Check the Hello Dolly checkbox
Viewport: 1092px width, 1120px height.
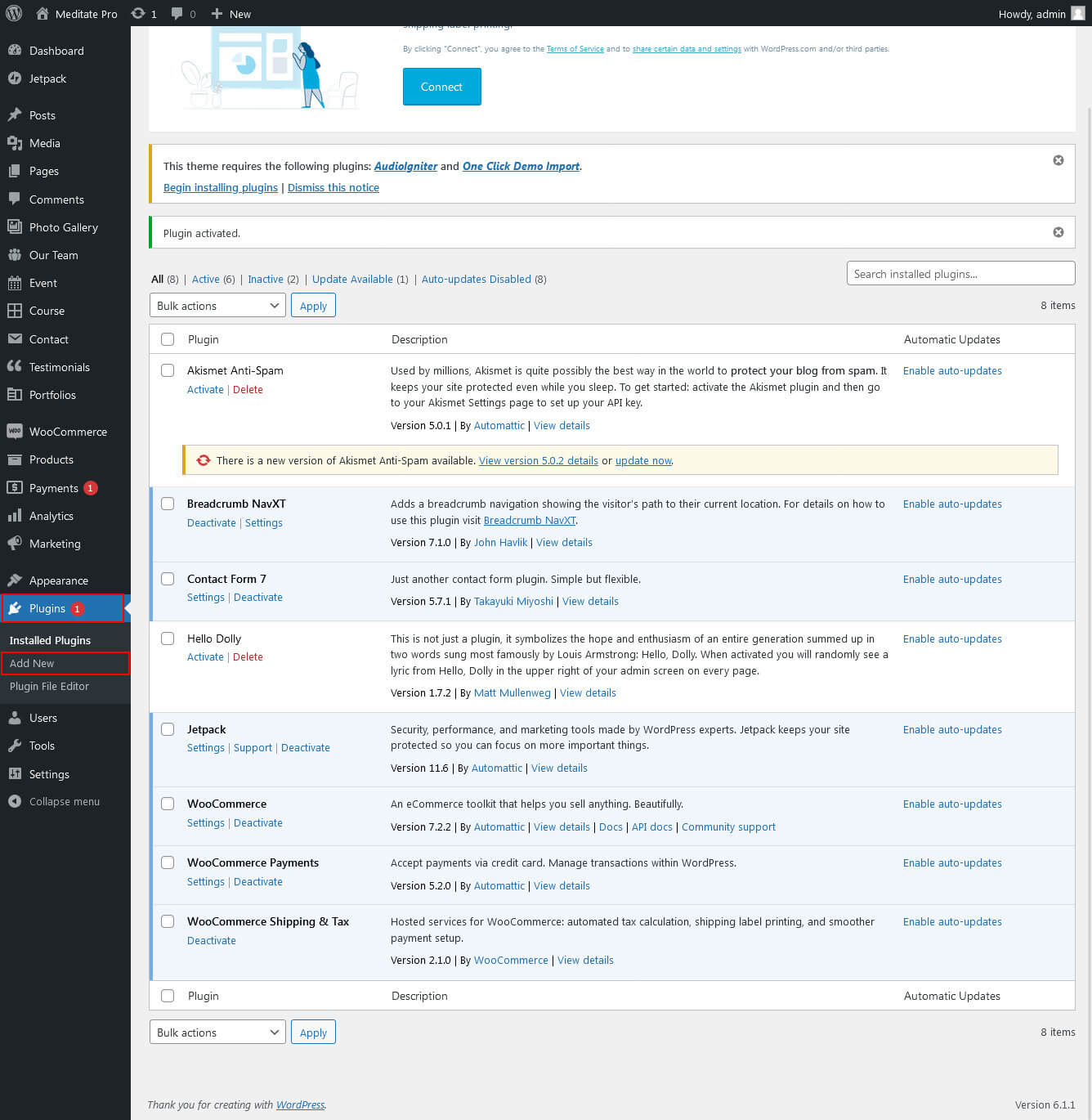[x=168, y=638]
